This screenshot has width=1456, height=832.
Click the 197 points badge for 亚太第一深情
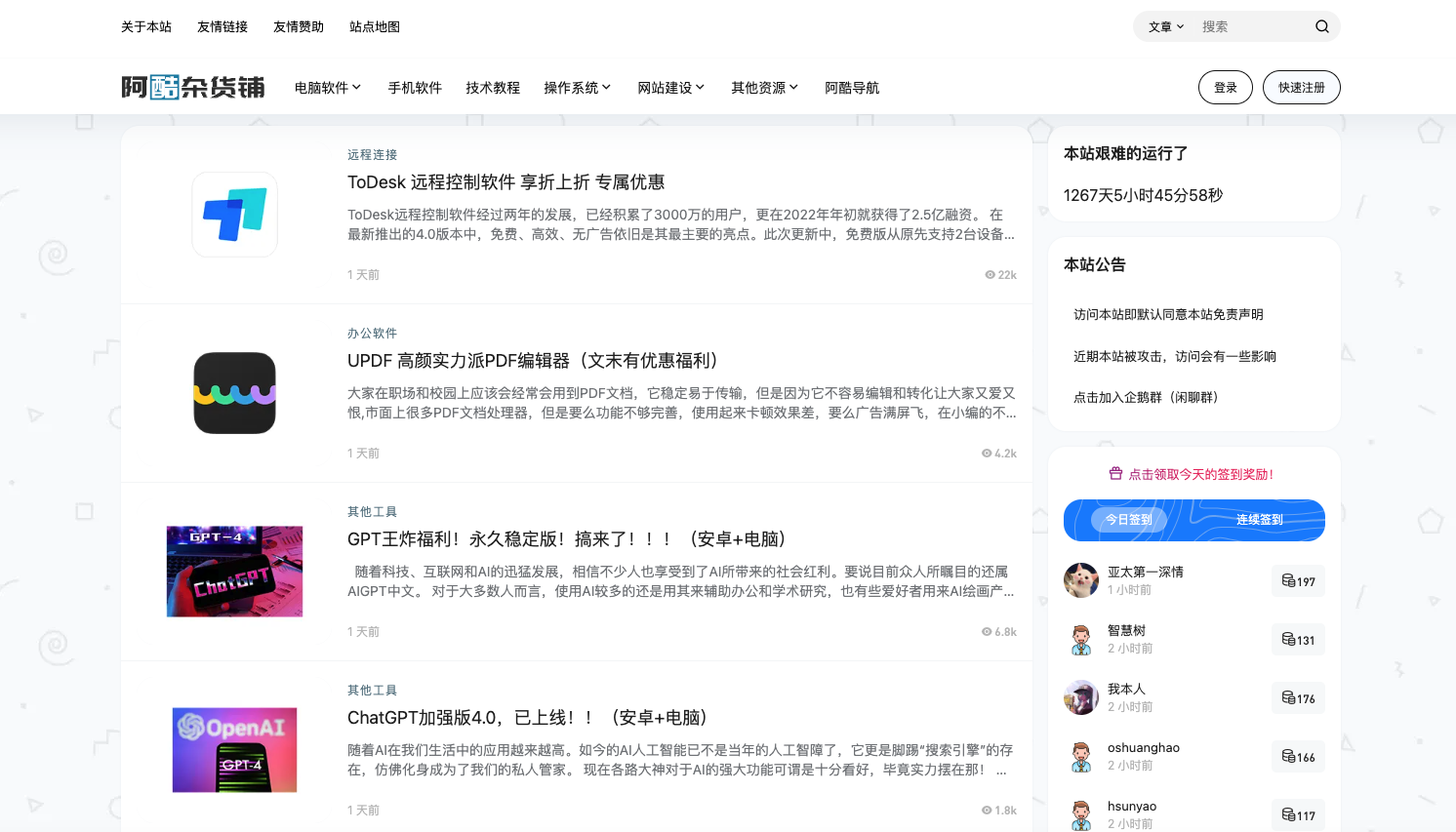coord(1298,581)
